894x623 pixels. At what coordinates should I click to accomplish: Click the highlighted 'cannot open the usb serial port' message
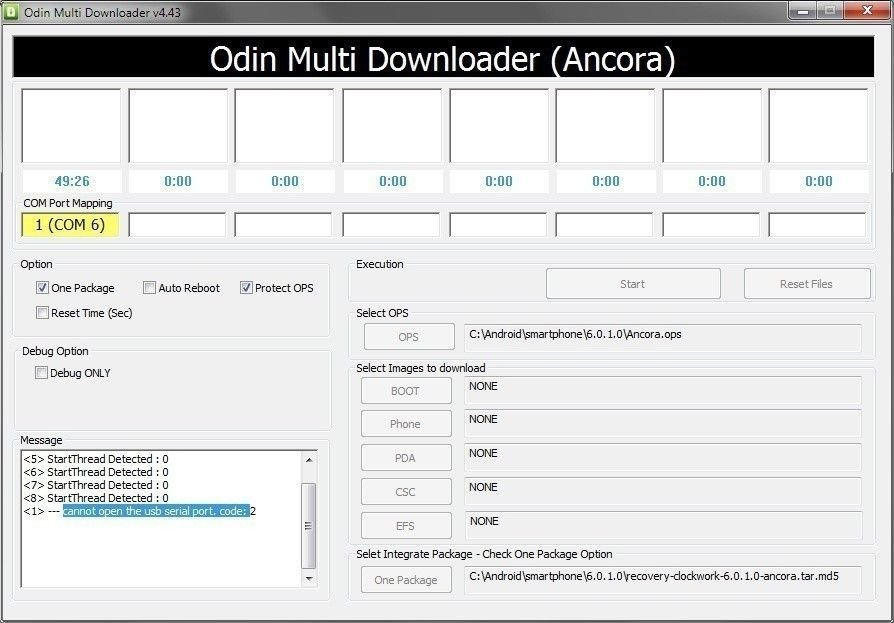coord(156,511)
